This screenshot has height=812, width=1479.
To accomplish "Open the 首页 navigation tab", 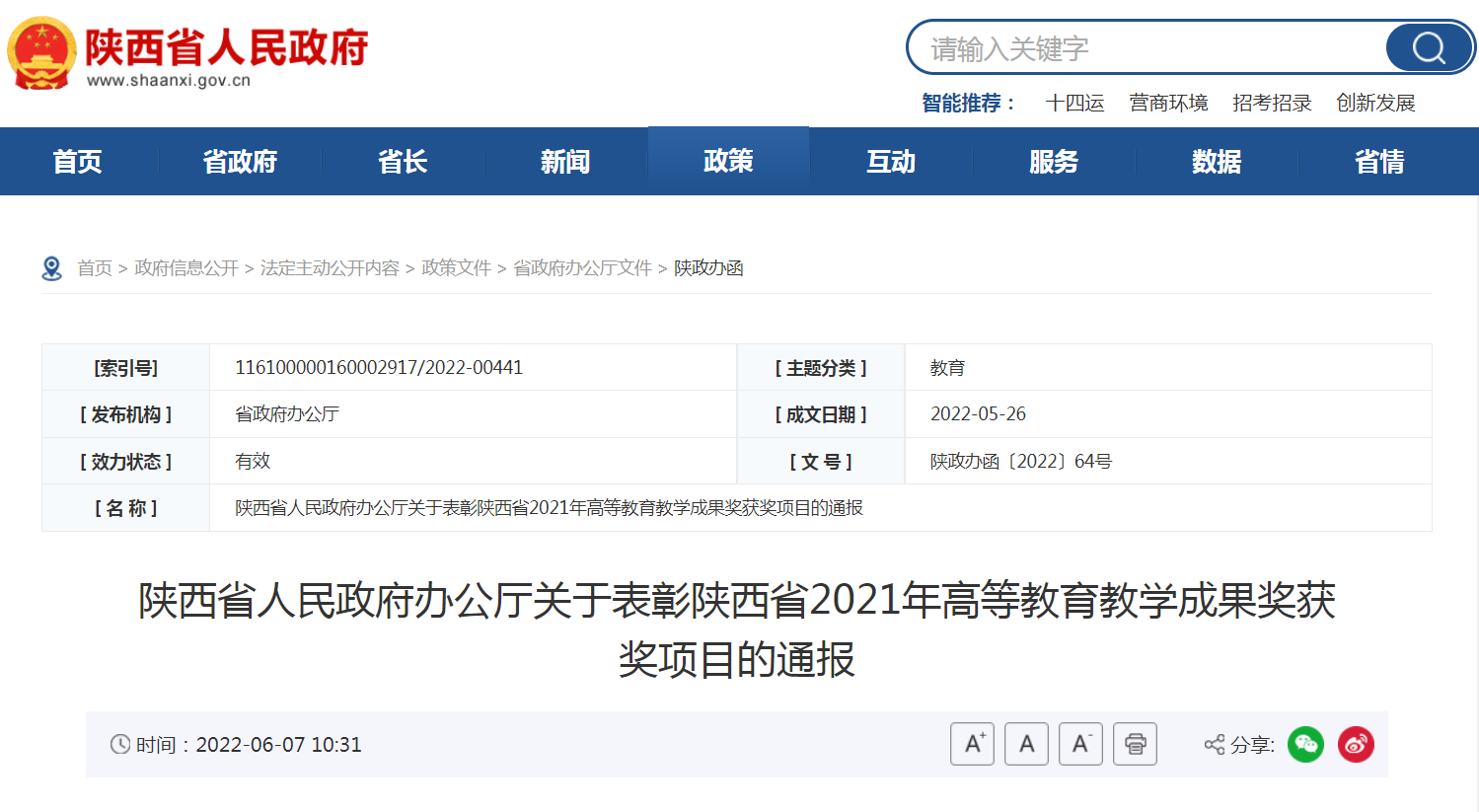I will (77, 161).
